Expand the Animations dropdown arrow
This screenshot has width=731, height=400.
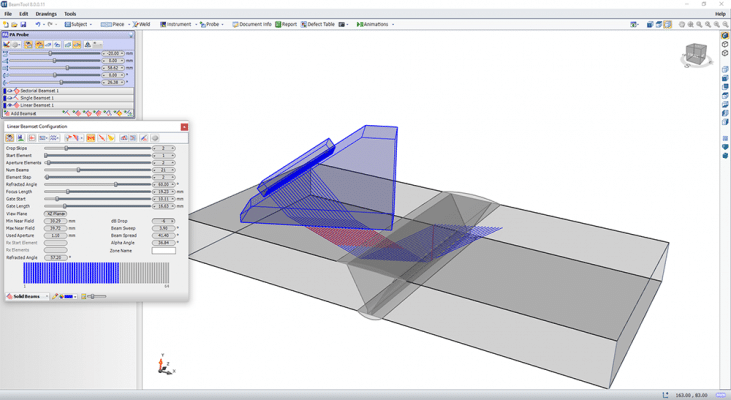click(393, 24)
